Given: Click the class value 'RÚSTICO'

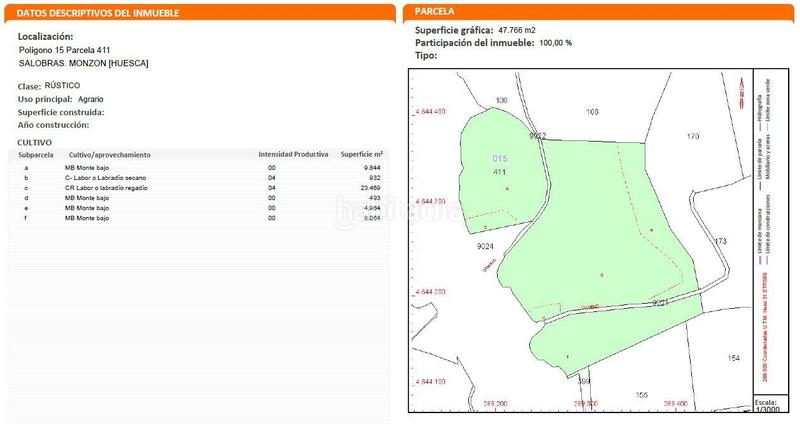Looking at the screenshot, I should click(62, 85).
